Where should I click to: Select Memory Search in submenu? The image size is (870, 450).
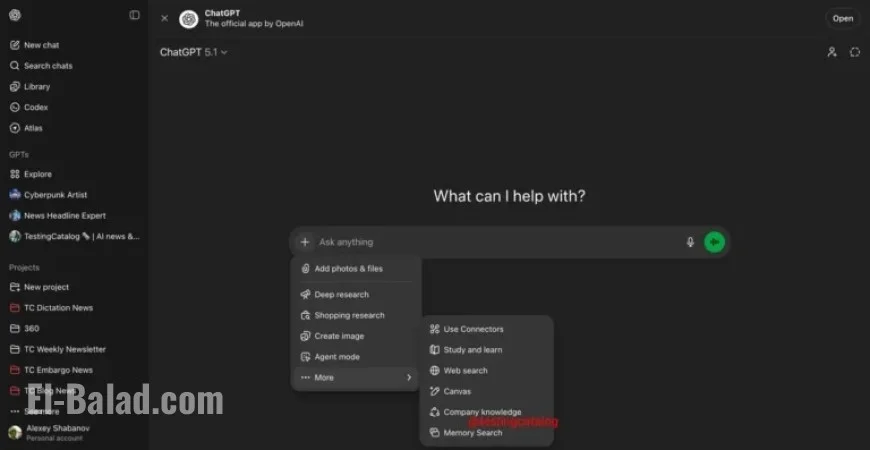487,433
